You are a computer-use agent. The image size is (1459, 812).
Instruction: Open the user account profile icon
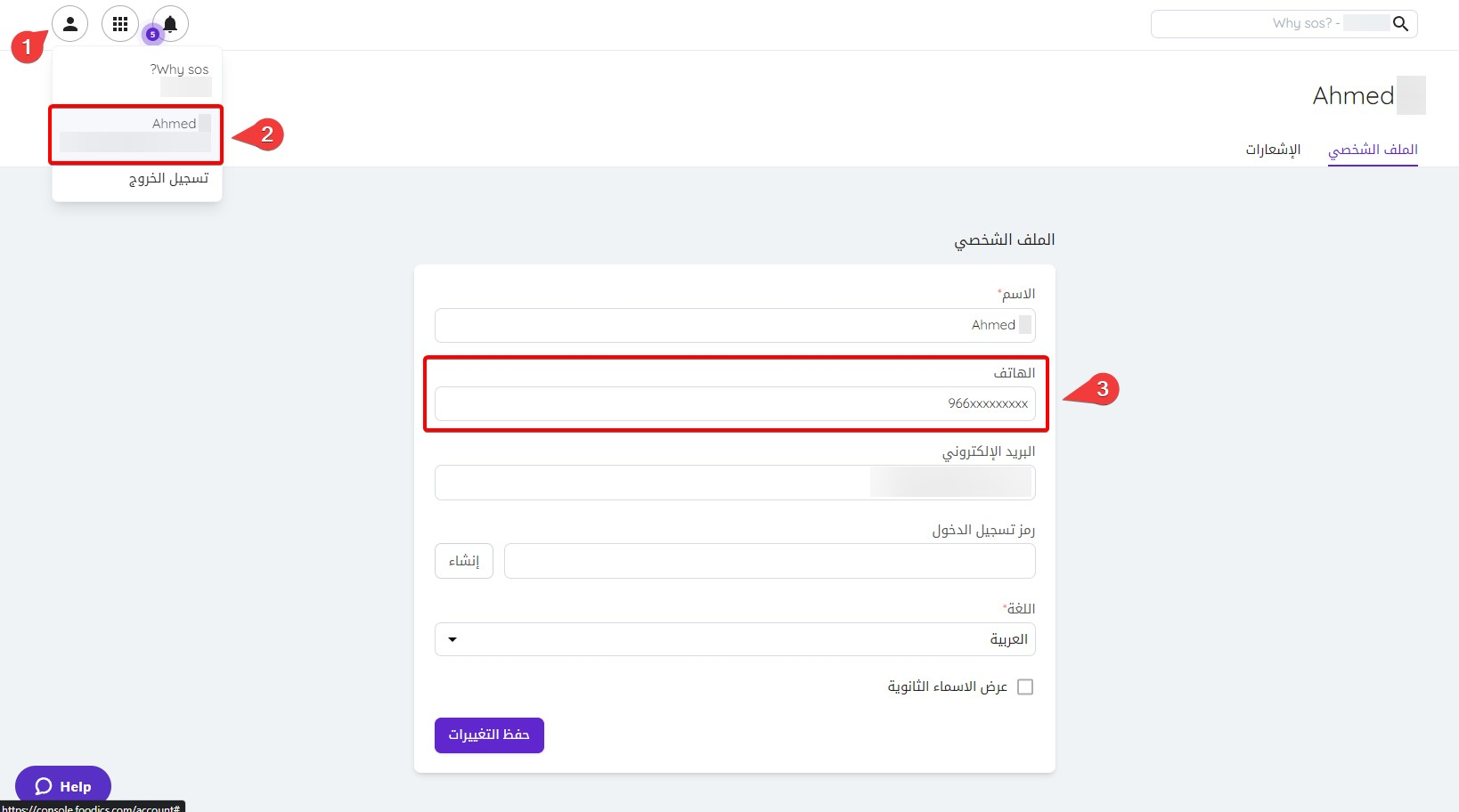[69, 24]
